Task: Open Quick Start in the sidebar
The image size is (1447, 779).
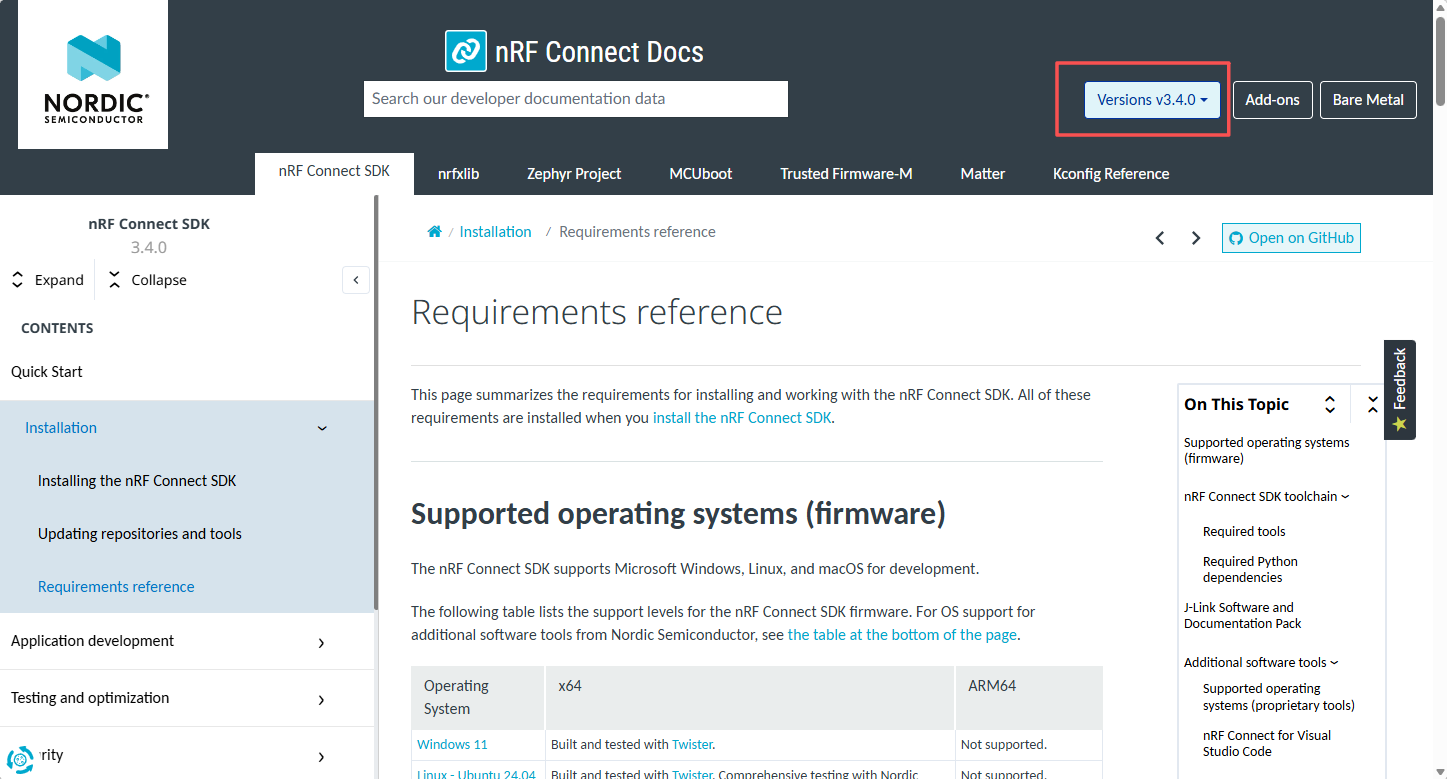Action: click(47, 372)
